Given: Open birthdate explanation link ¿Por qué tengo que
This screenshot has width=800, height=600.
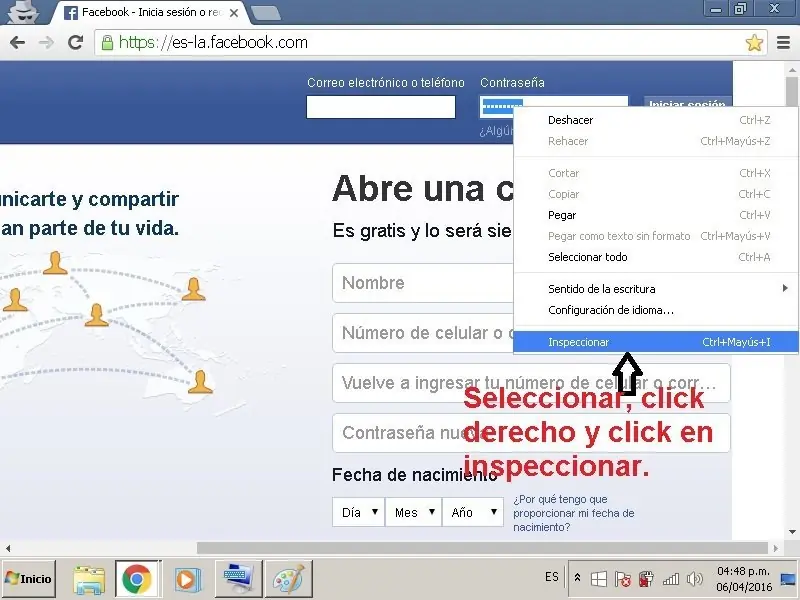Looking at the screenshot, I should click(x=573, y=513).
